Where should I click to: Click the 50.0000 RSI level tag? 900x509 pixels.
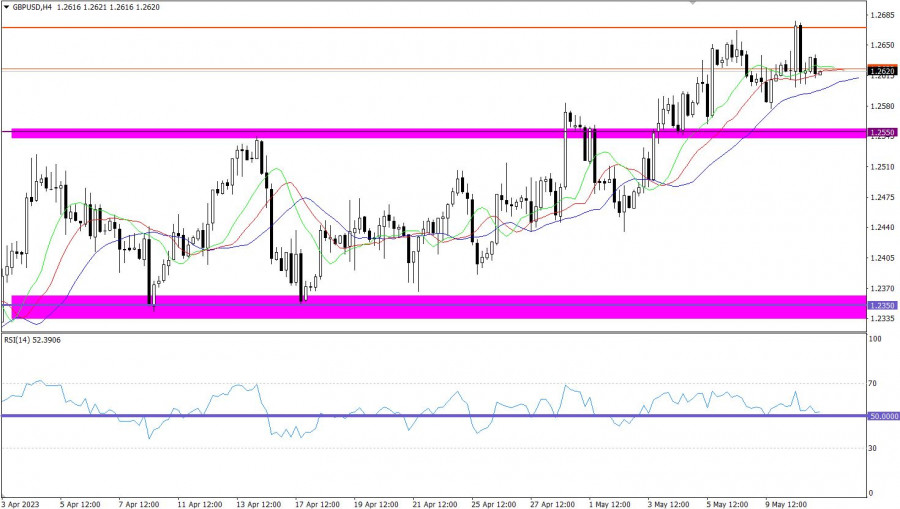pyautogui.click(x=882, y=416)
